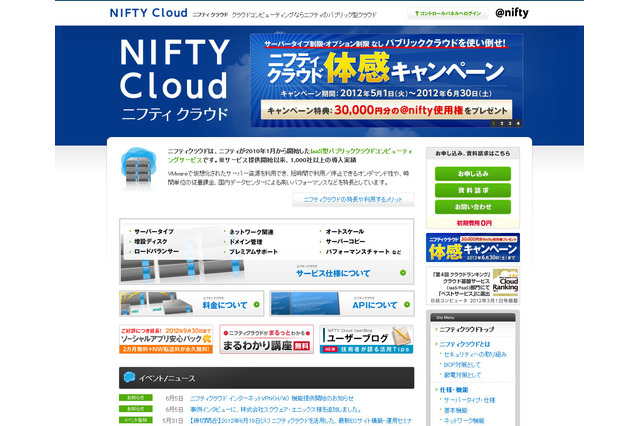Click プレミアムサポート in feature list

coord(253,252)
